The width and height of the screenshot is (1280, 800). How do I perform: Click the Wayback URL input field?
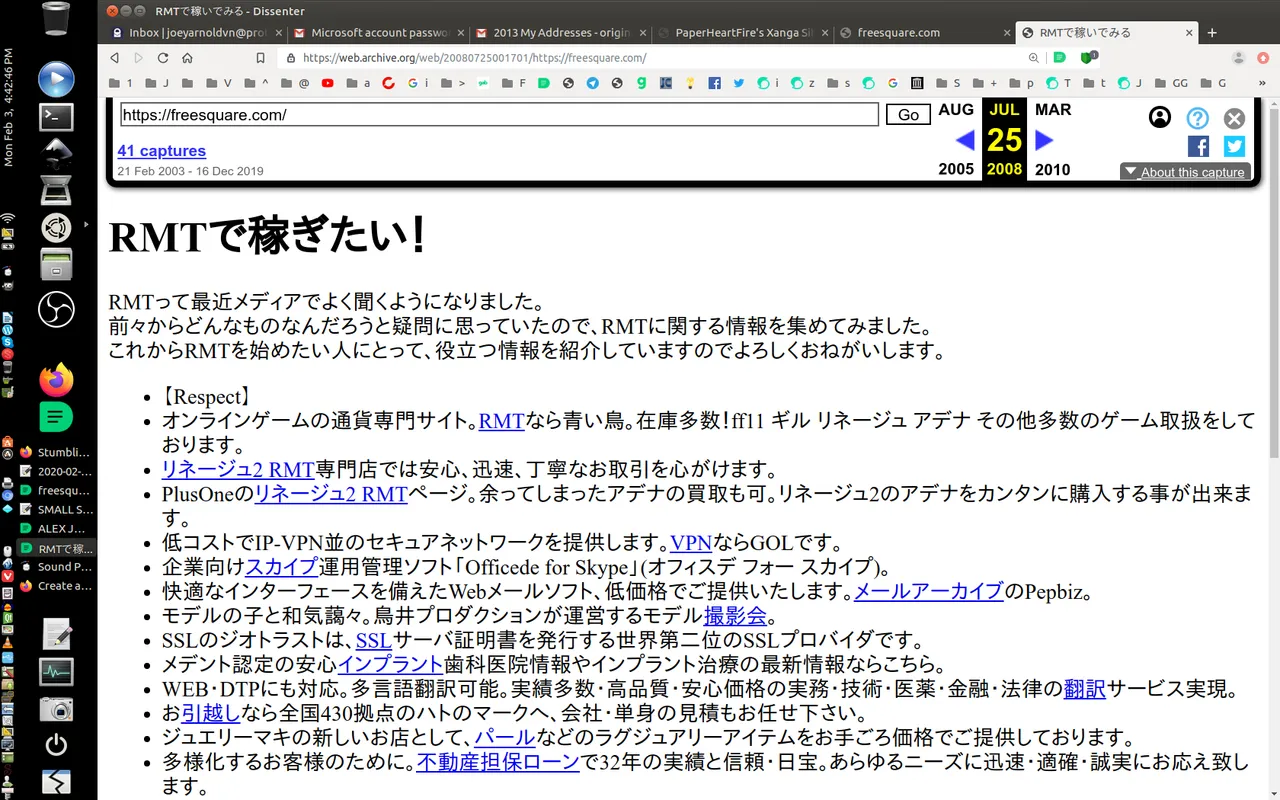[499, 115]
